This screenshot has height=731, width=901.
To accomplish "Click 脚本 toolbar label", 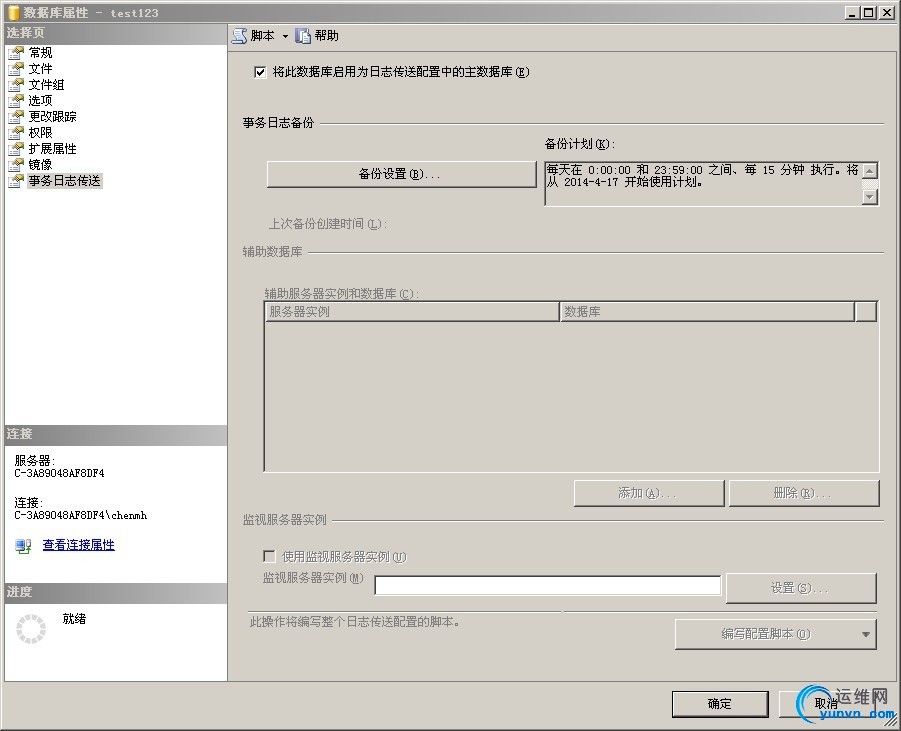I will click(x=263, y=36).
